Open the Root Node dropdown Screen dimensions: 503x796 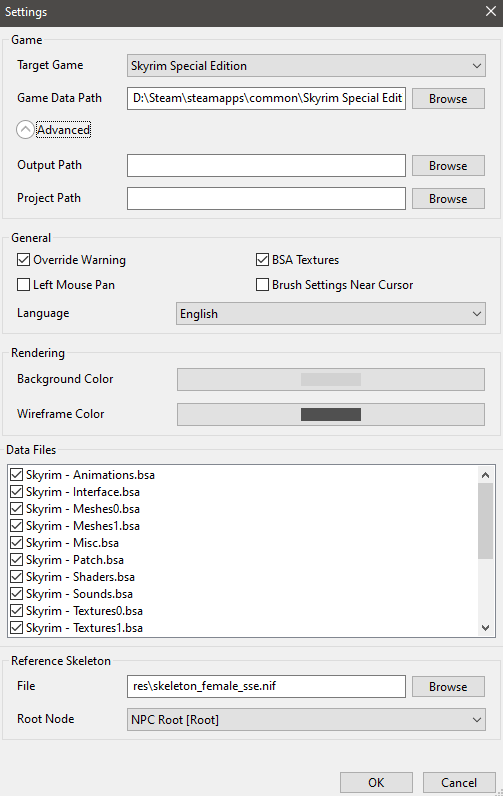306,720
